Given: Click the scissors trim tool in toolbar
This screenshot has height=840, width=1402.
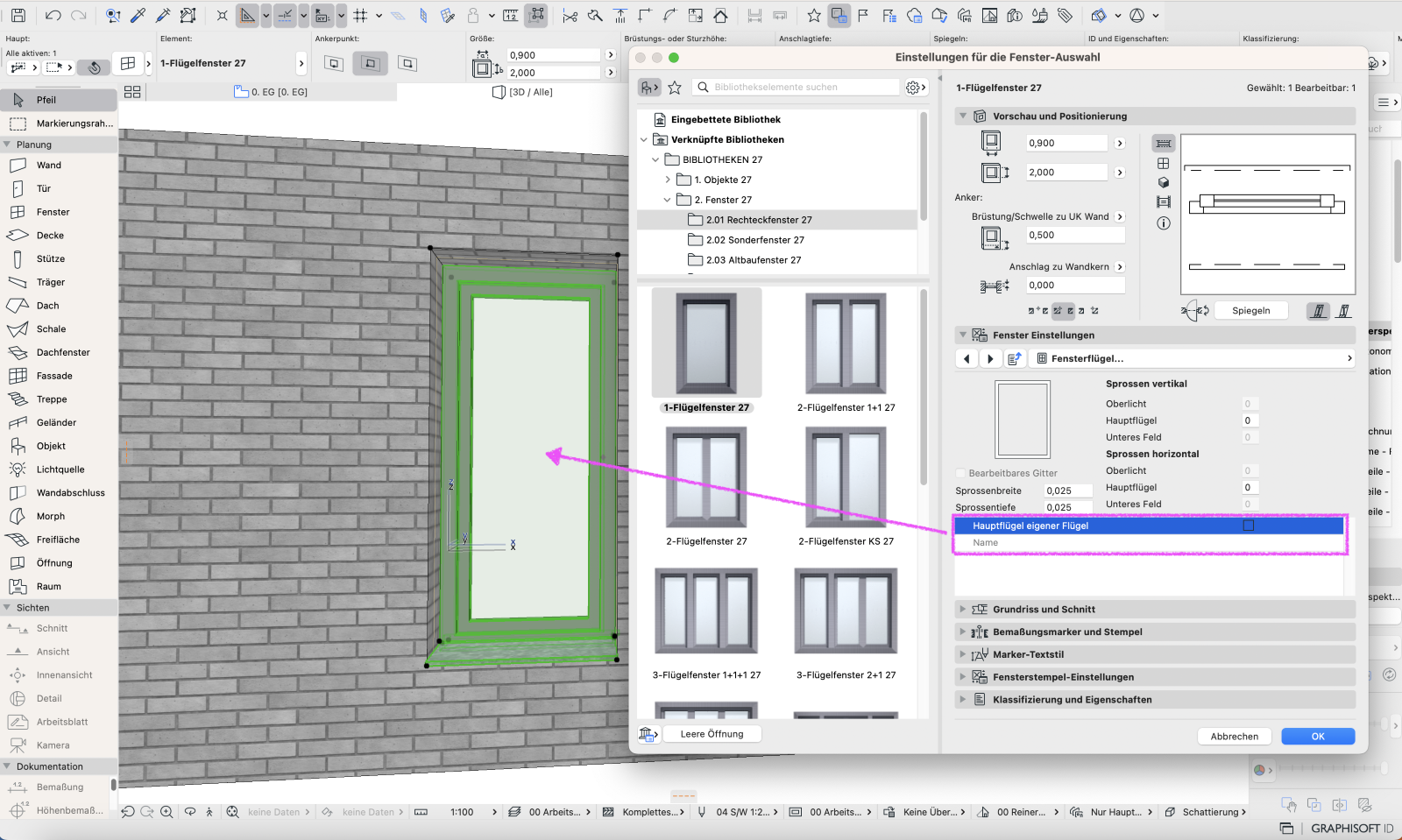Looking at the screenshot, I should pos(570,15).
